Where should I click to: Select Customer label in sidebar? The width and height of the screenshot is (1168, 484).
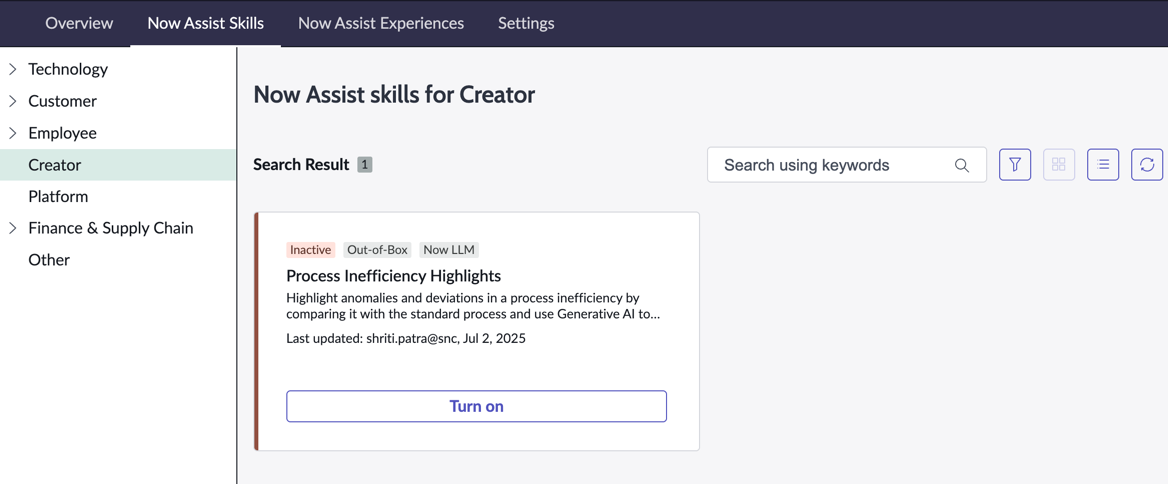point(63,101)
